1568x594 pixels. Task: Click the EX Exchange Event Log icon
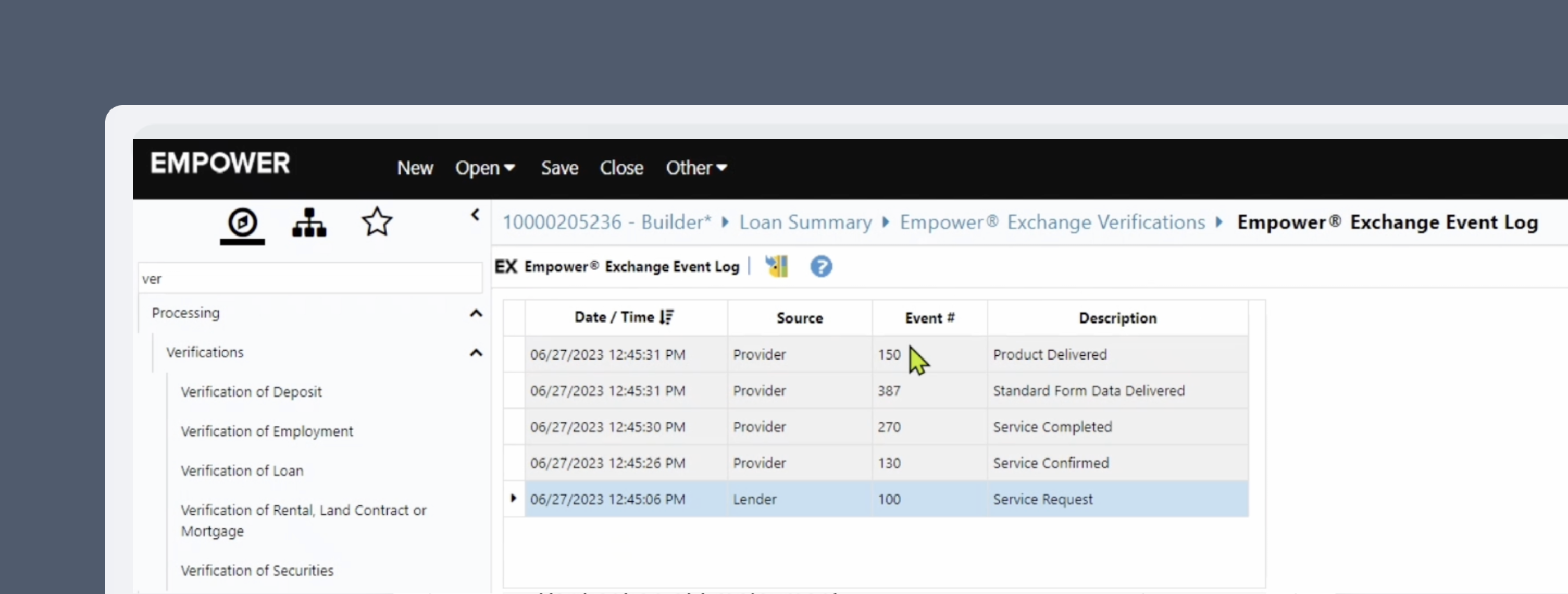505,266
